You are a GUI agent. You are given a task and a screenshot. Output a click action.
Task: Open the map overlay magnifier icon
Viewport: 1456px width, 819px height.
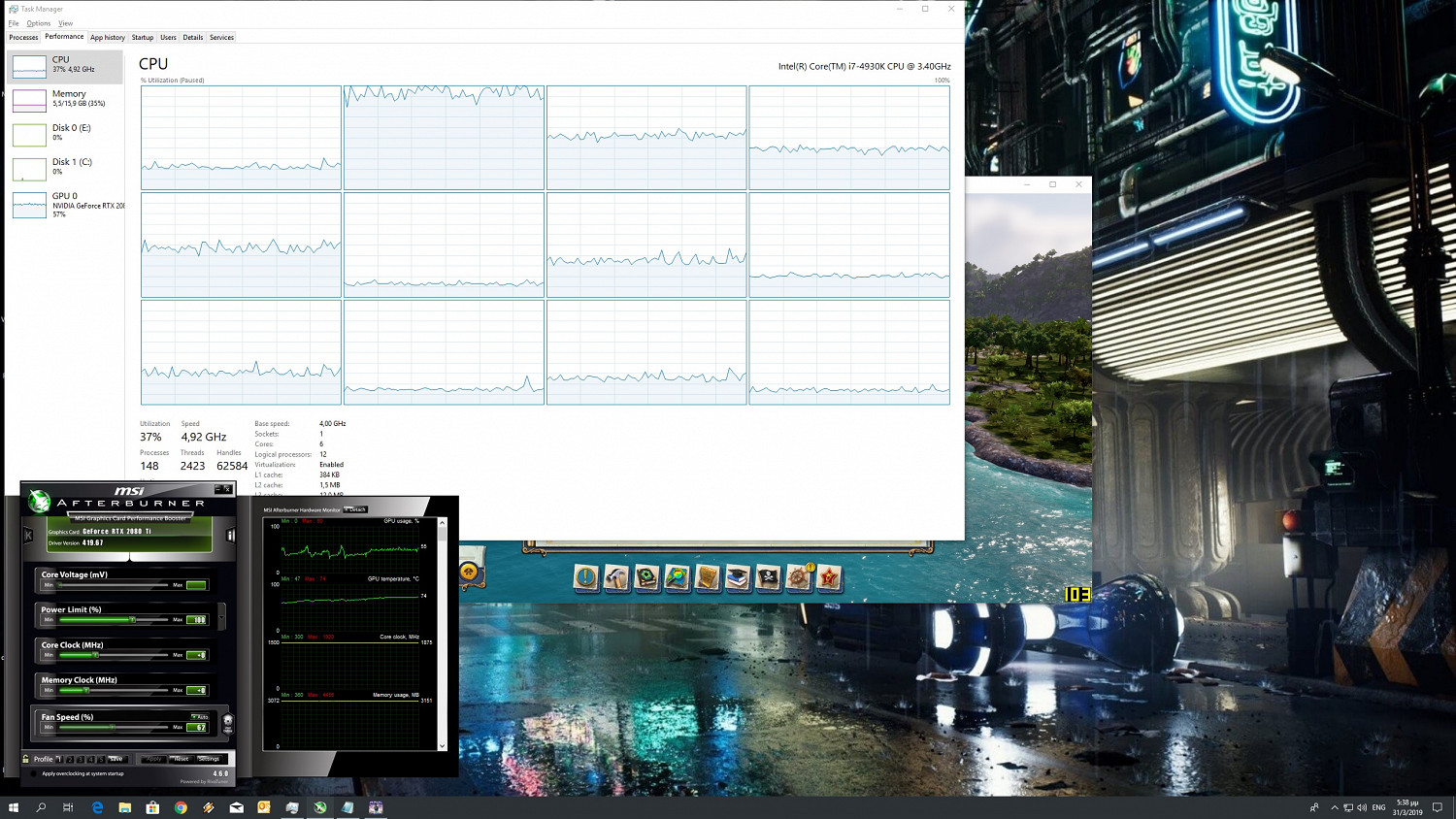click(x=677, y=578)
